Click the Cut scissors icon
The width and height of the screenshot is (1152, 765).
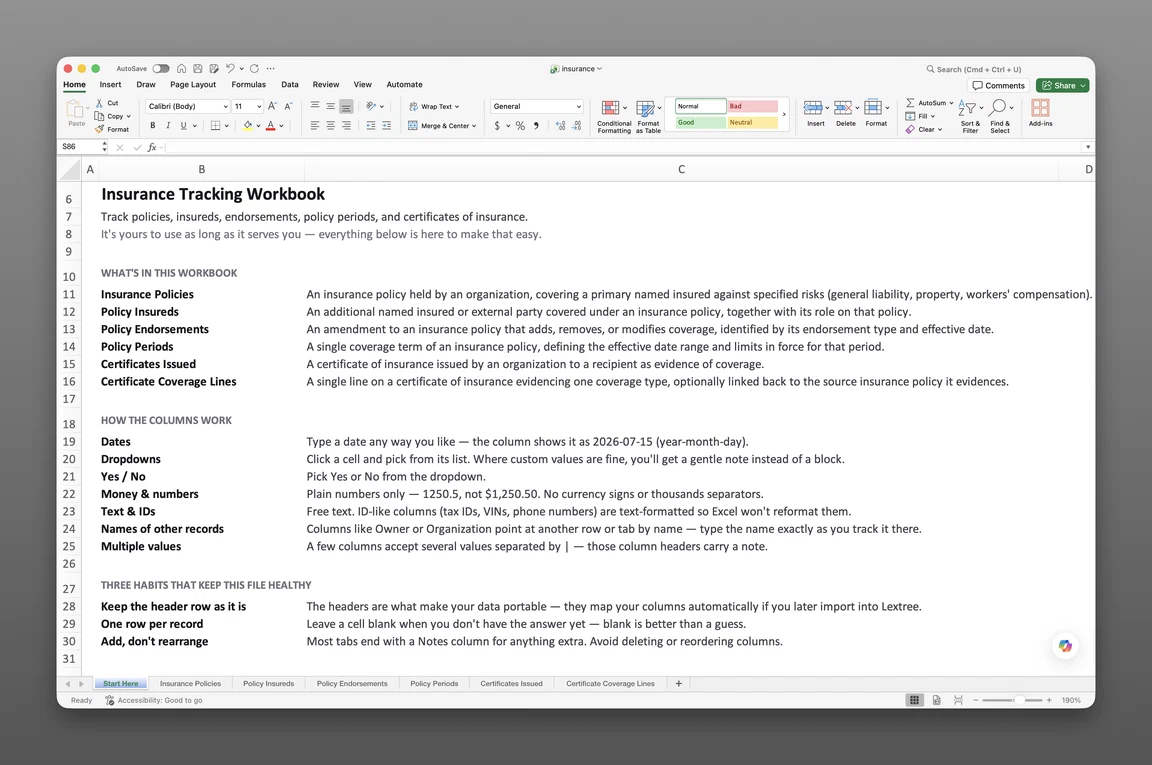click(99, 103)
